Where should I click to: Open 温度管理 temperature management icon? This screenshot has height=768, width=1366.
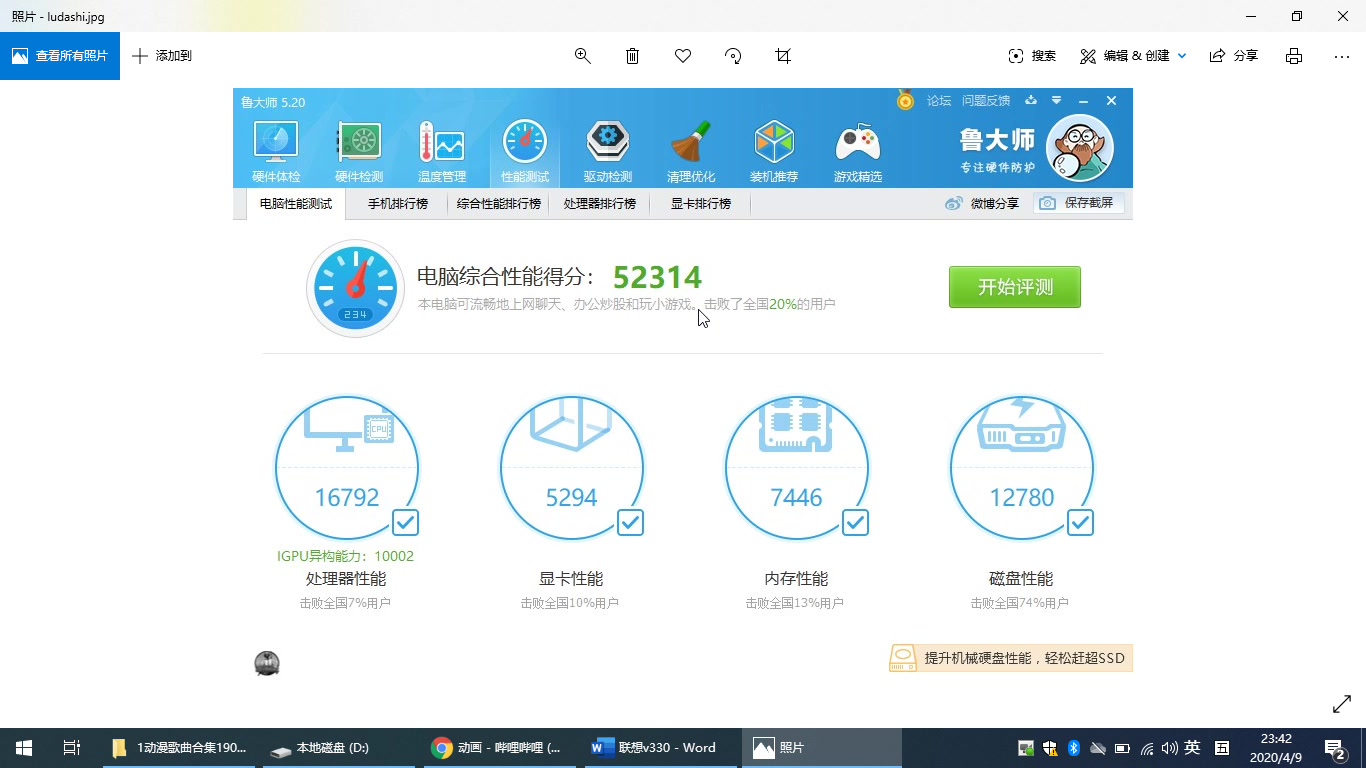tap(442, 151)
